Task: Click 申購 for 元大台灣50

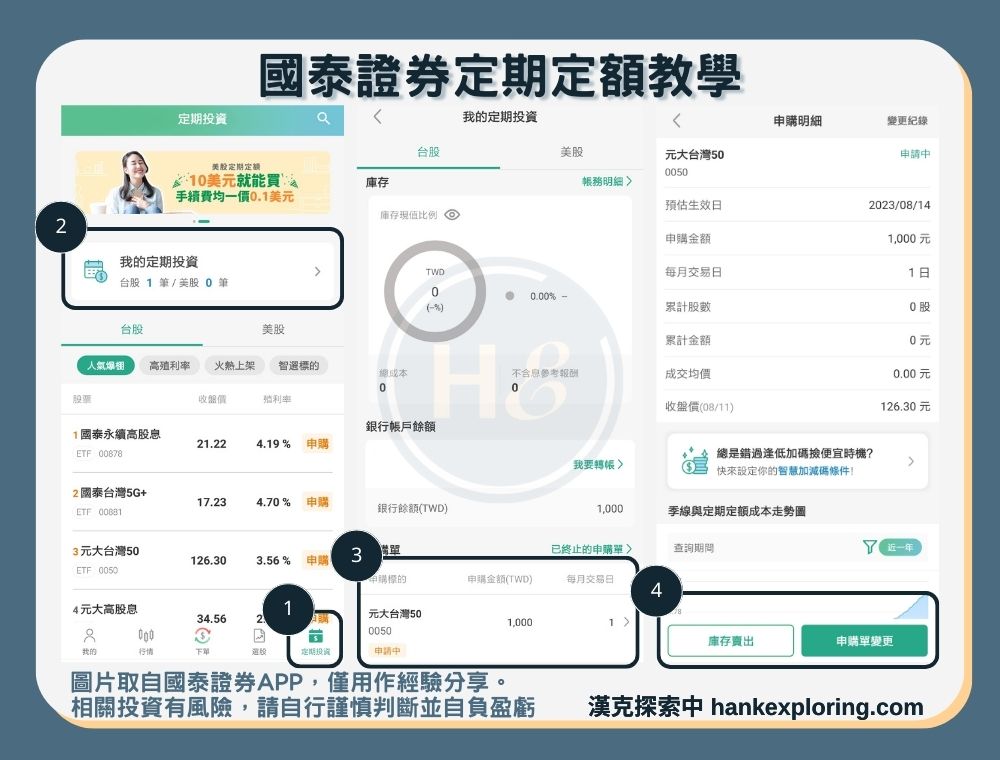Action: [318, 560]
